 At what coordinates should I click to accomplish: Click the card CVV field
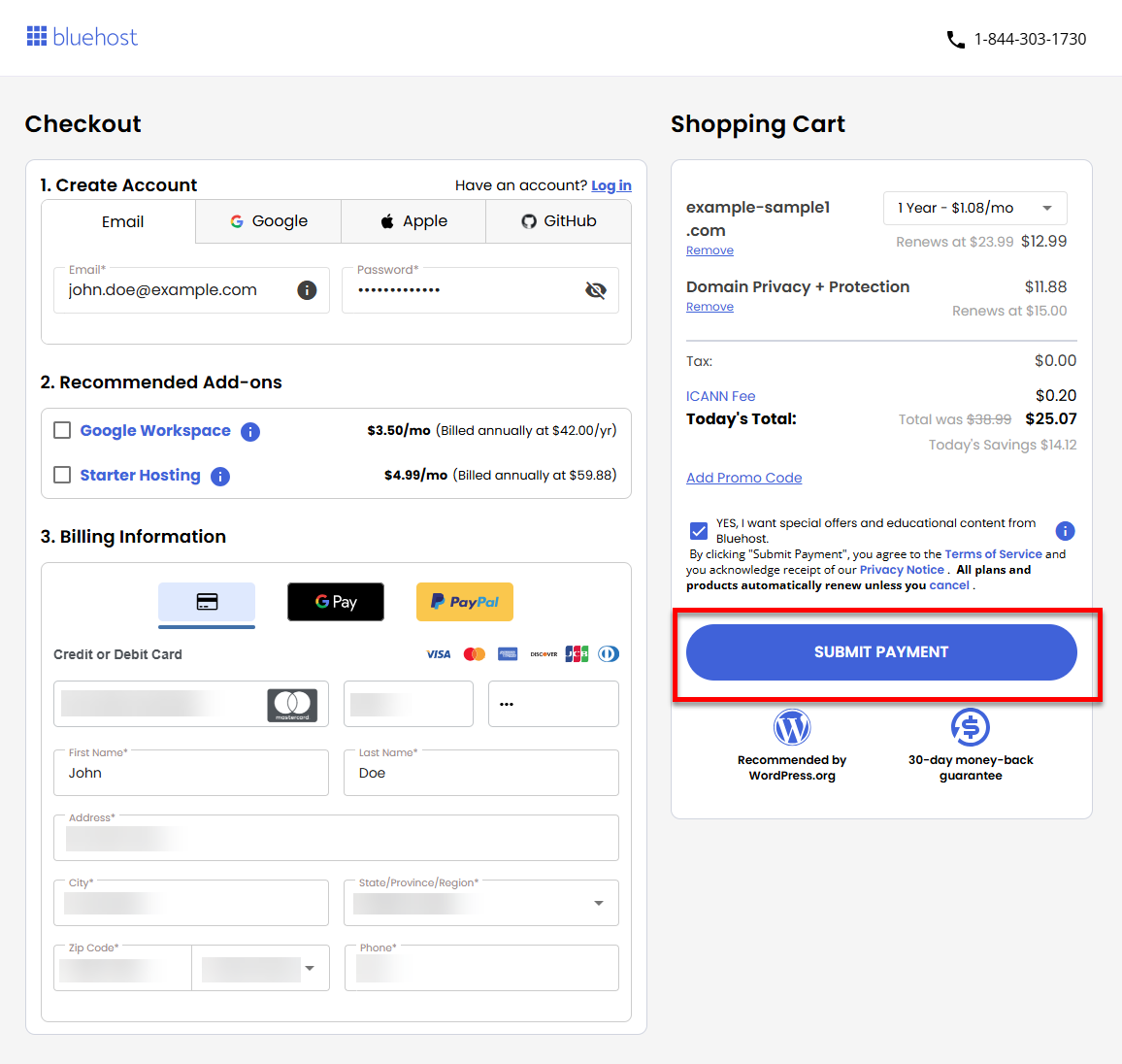(554, 704)
